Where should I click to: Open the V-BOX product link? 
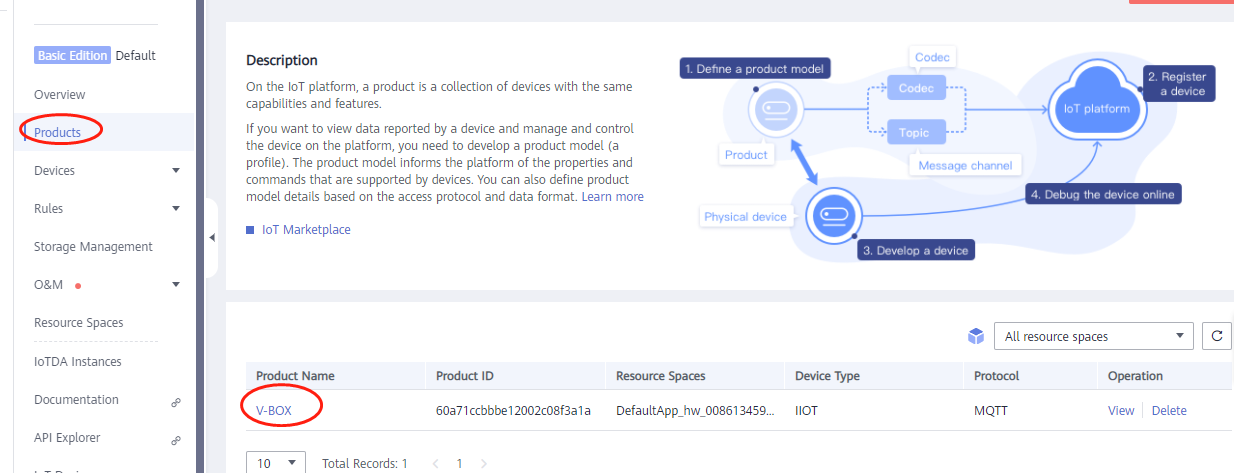[274, 410]
